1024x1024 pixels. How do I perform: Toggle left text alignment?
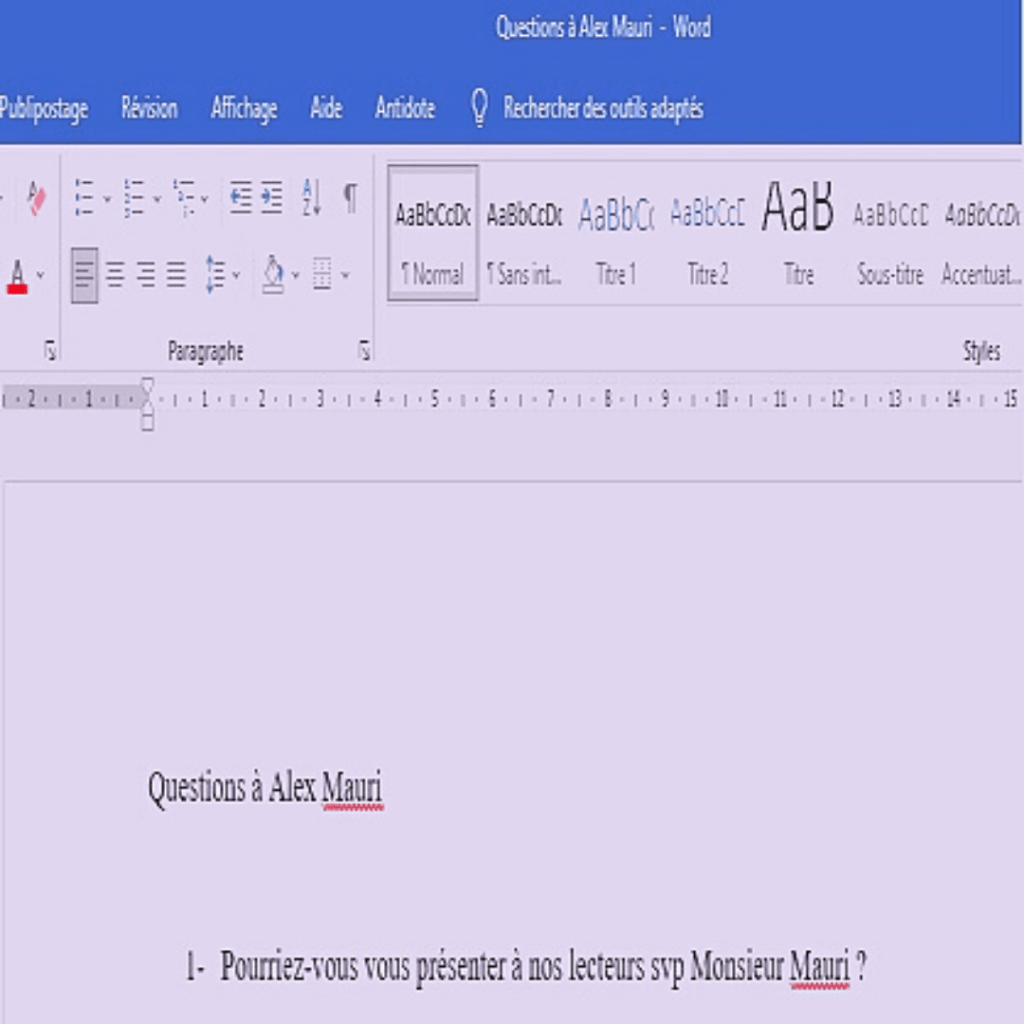pyautogui.click(x=85, y=274)
